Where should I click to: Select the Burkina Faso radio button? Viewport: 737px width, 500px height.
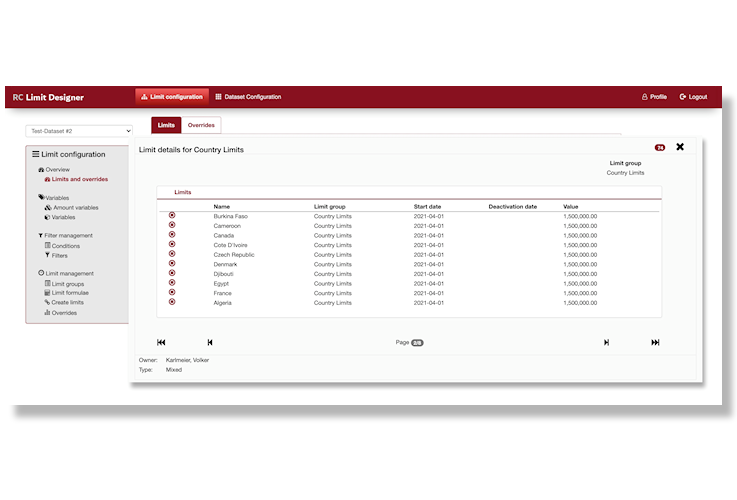172,215
